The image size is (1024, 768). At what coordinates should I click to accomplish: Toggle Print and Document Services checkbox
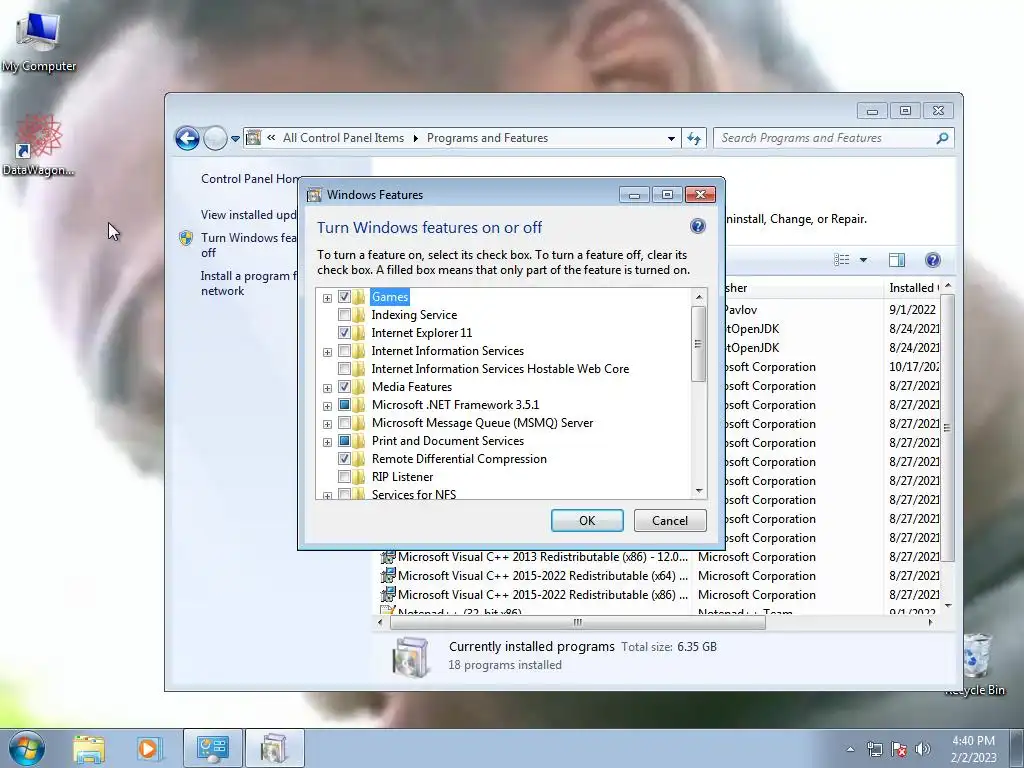pyautogui.click(x=344, y=441)
